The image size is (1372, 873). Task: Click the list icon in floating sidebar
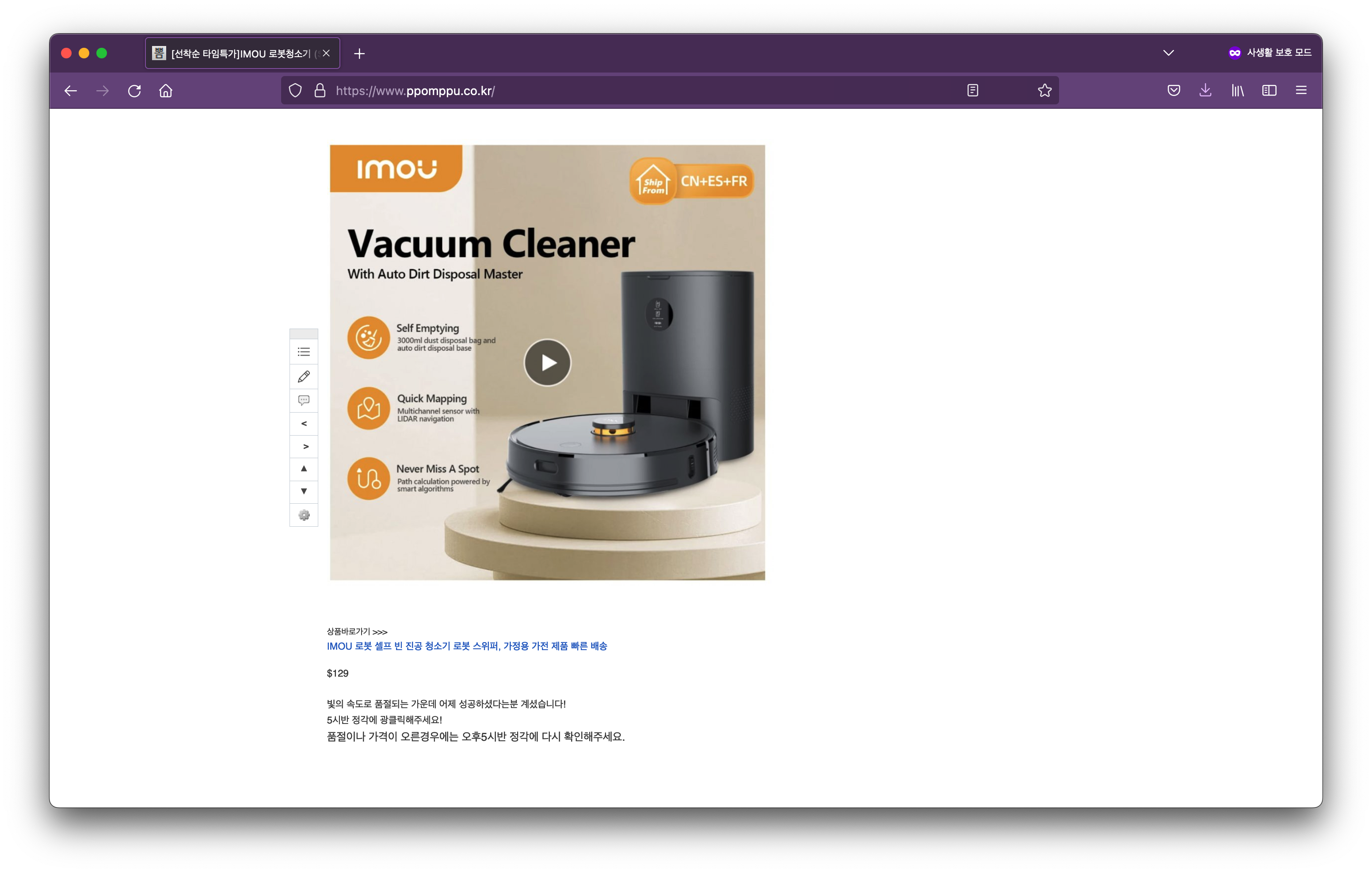click(x=304, y=352)
